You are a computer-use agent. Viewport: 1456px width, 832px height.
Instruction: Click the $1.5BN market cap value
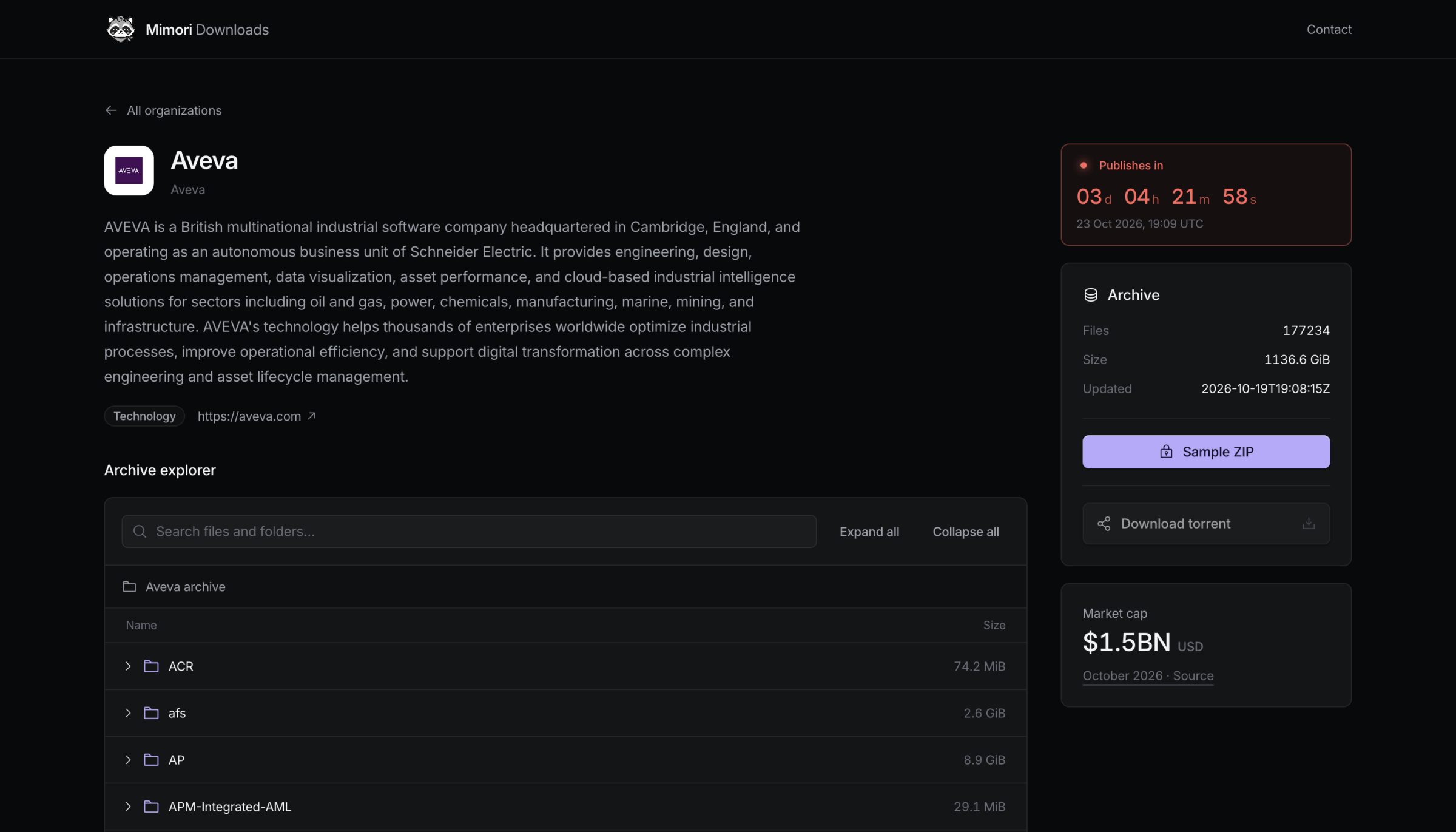[x=1127, y=642]
